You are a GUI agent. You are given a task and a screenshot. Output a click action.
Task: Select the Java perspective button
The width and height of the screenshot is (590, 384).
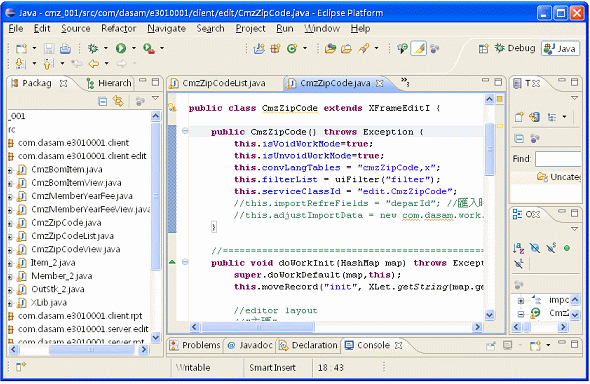point(560,49)
